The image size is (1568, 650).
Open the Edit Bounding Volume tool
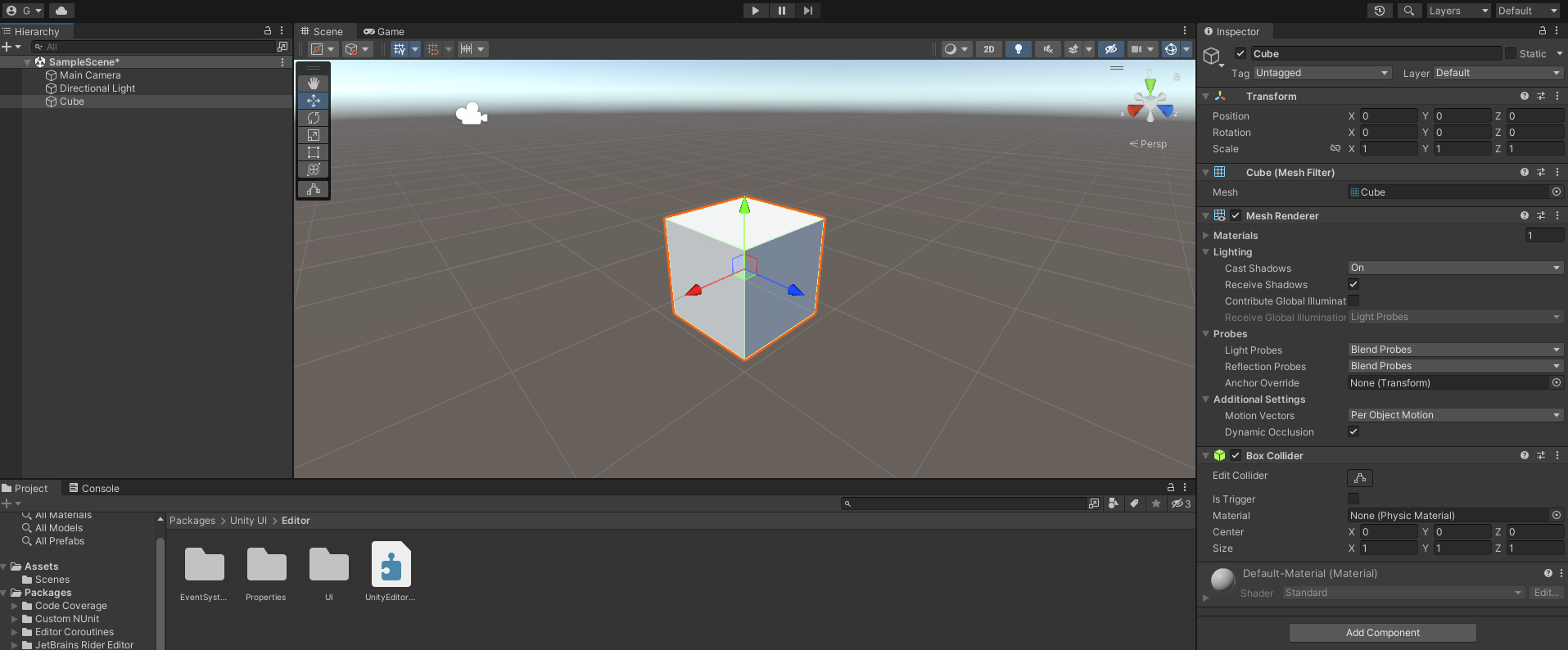tap(314, 189)
